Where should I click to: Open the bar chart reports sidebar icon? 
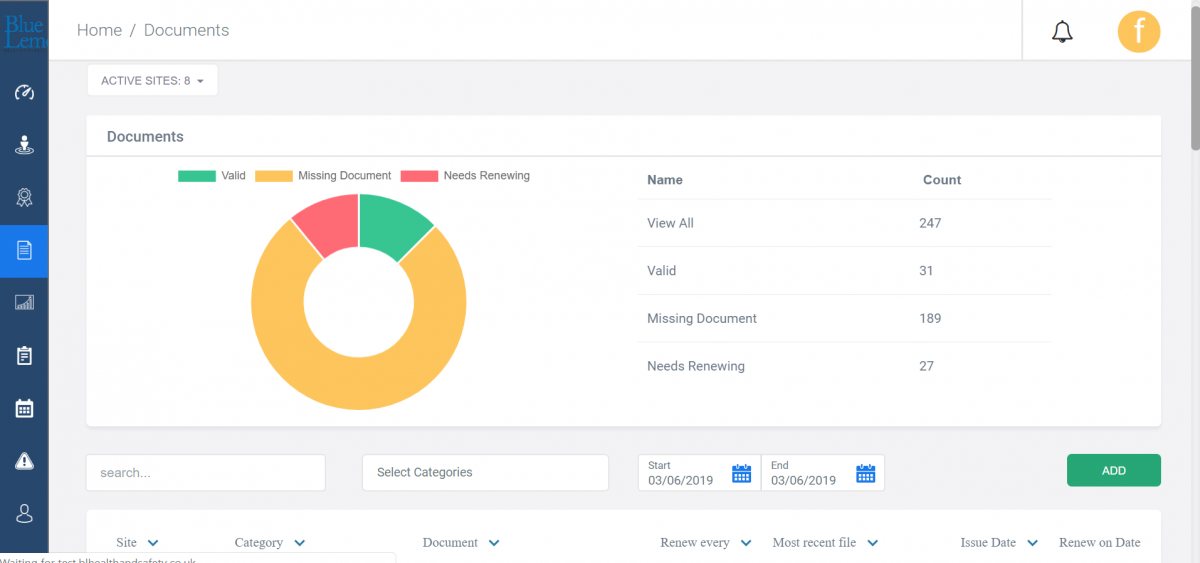pos(24,302)
